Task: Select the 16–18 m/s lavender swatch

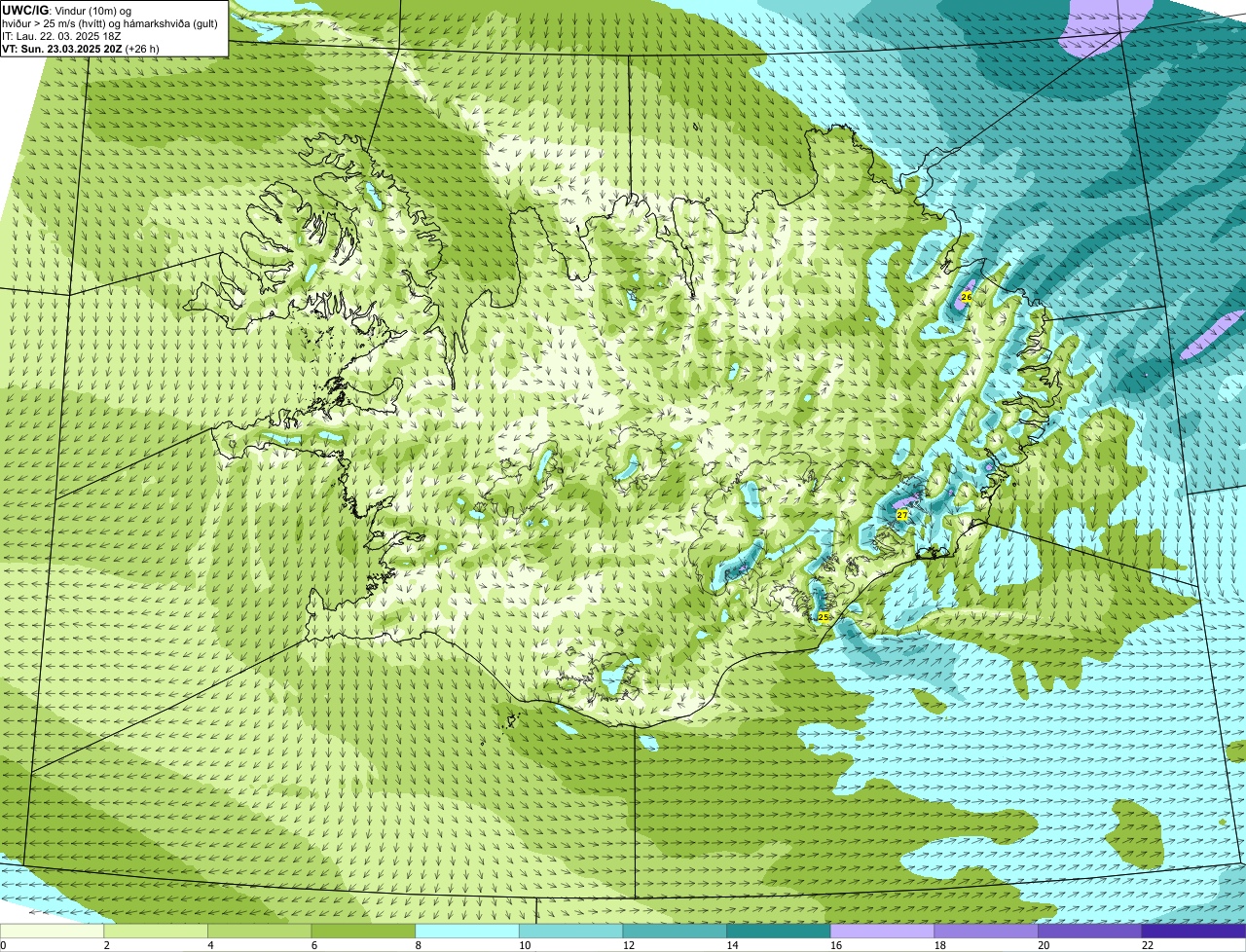Action: [x=882, y=931]
